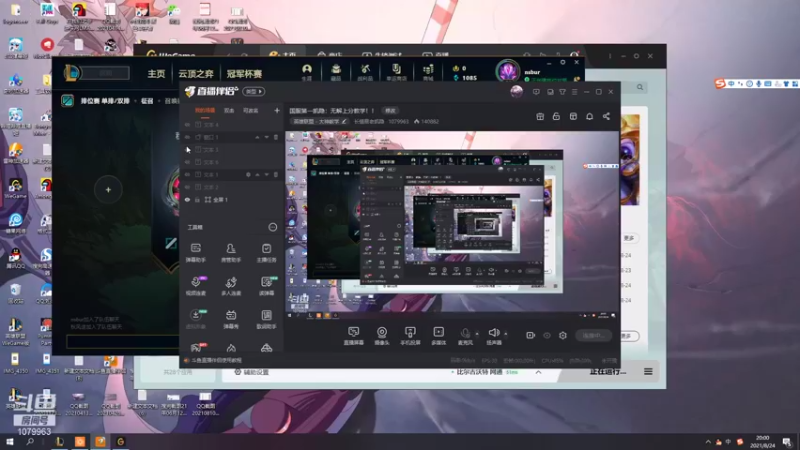This screenshot has width=800, height=450.
Task: Open streamer avatar in streaming app title bar
Action: pos(516,92)
